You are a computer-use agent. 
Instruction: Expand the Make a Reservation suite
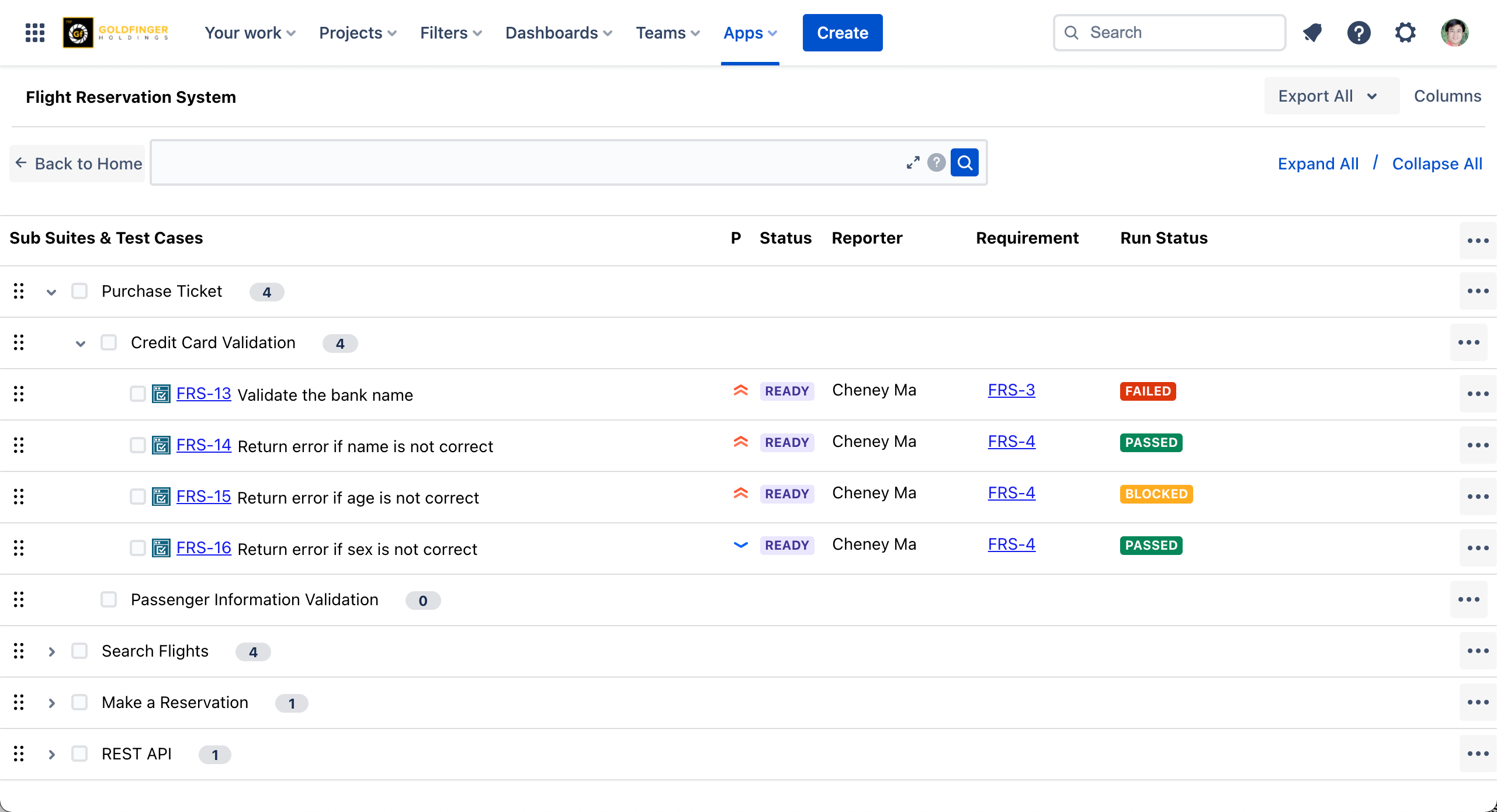51,703
